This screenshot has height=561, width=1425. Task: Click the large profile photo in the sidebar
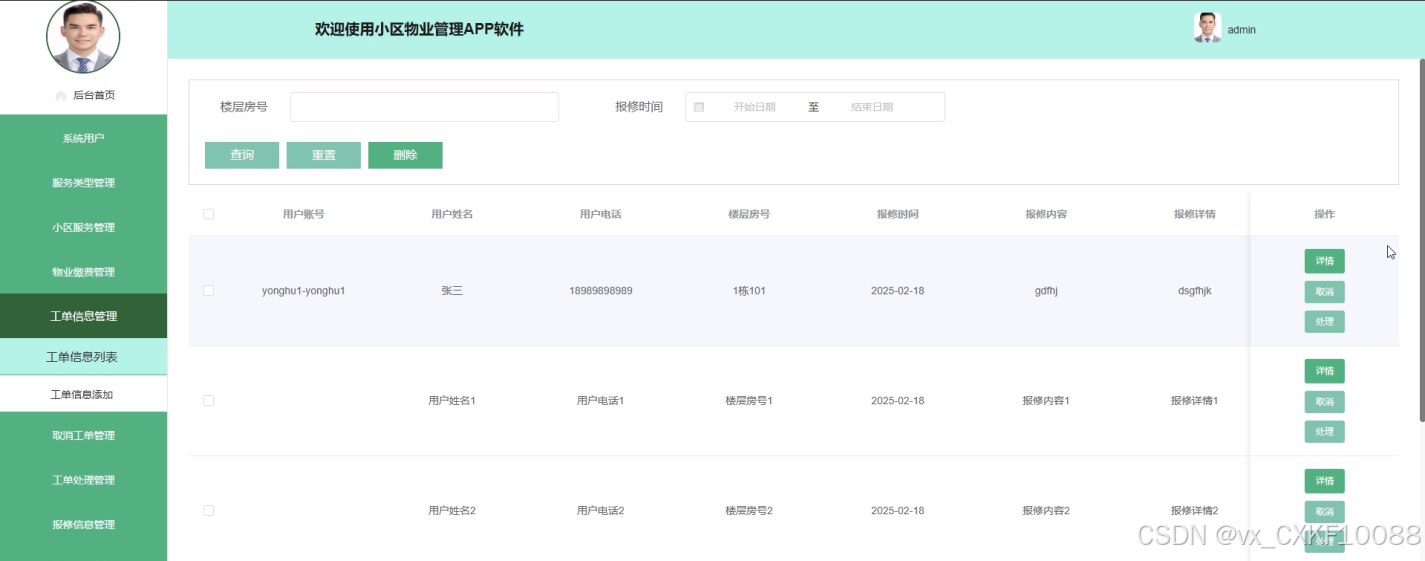(x=83, y=37)
